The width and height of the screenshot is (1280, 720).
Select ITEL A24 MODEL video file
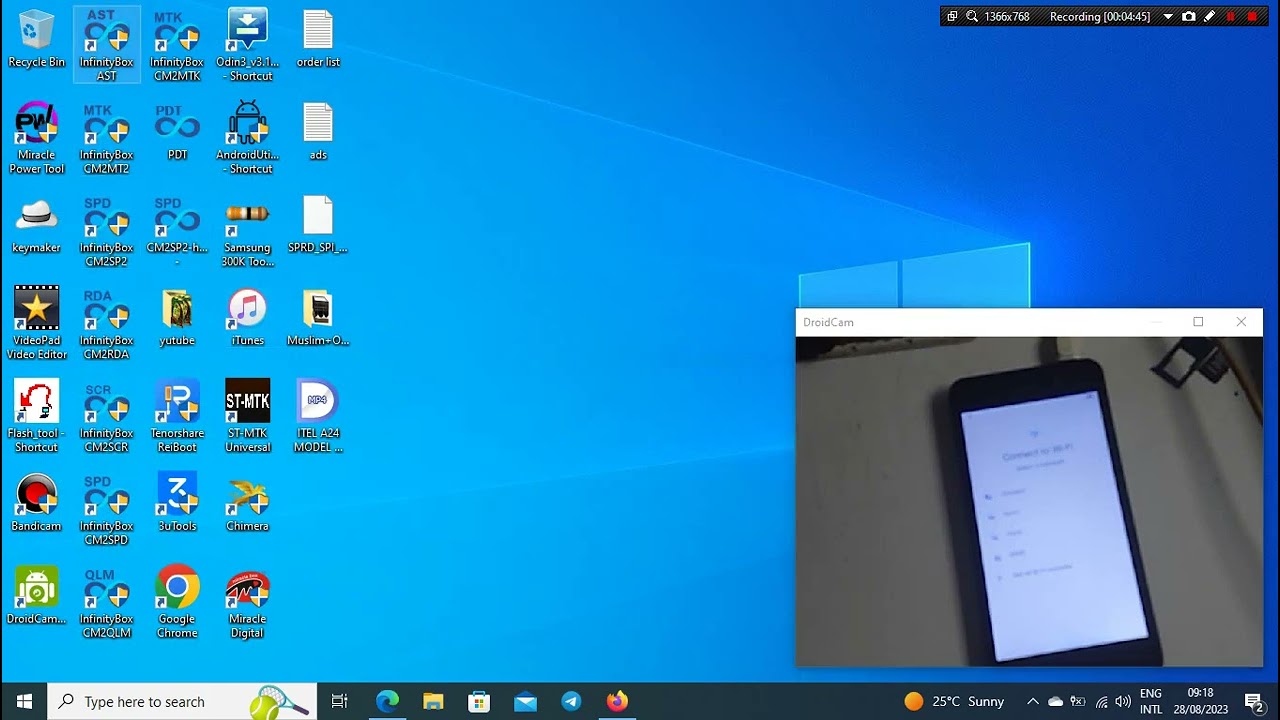click(318, 417)
